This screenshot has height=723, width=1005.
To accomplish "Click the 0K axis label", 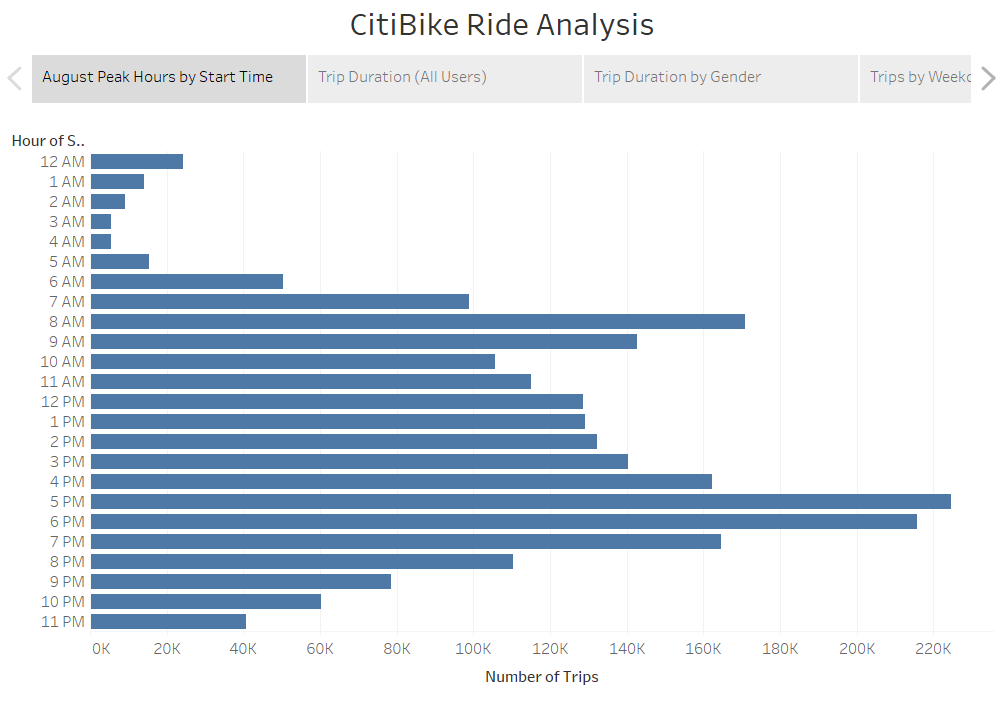I will coord(102,648).
